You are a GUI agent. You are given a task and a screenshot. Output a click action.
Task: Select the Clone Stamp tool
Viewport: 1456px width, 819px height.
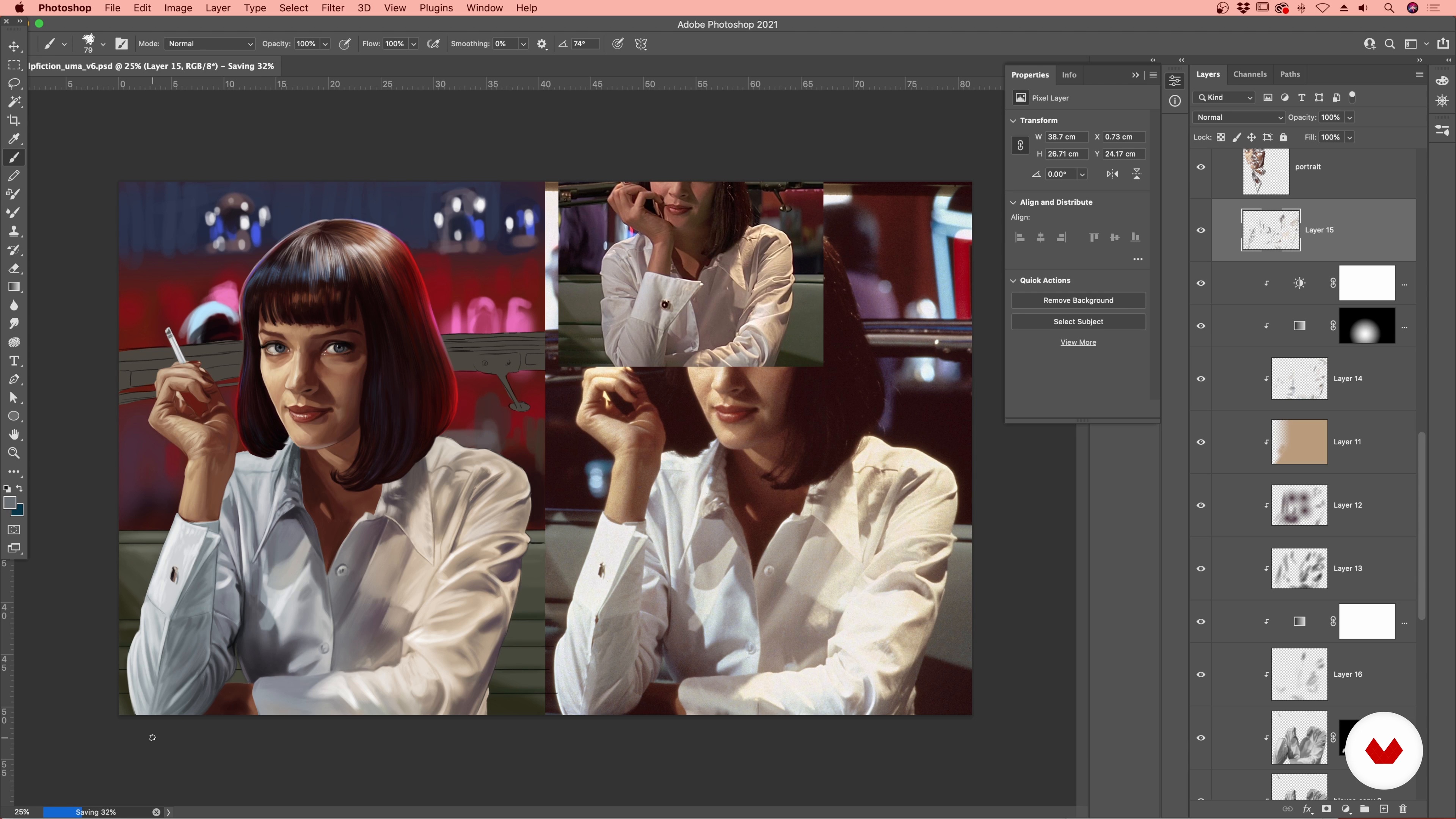pyautogui.click(x=14, y=231)
